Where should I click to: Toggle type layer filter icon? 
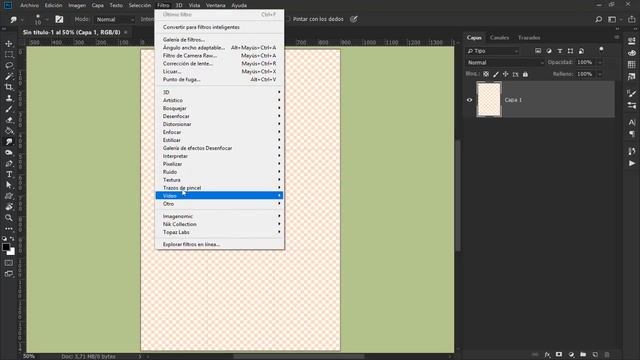(x=560, y=51)
